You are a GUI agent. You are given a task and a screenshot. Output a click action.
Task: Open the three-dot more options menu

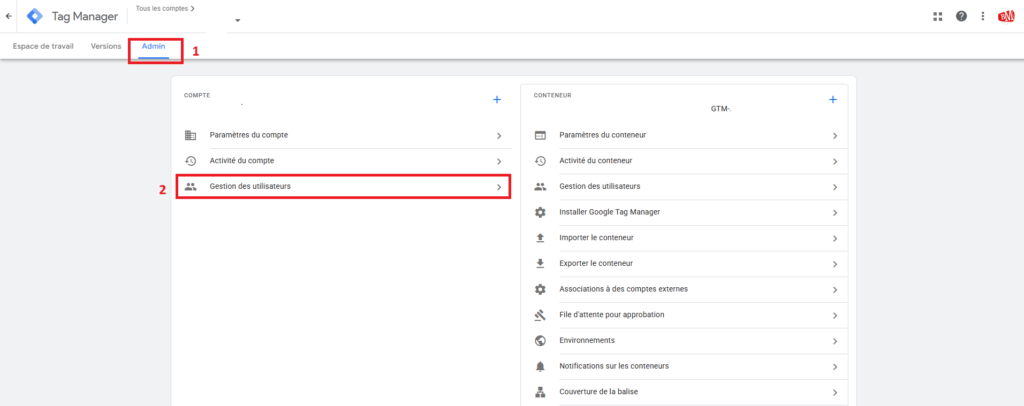click(983, 16)
